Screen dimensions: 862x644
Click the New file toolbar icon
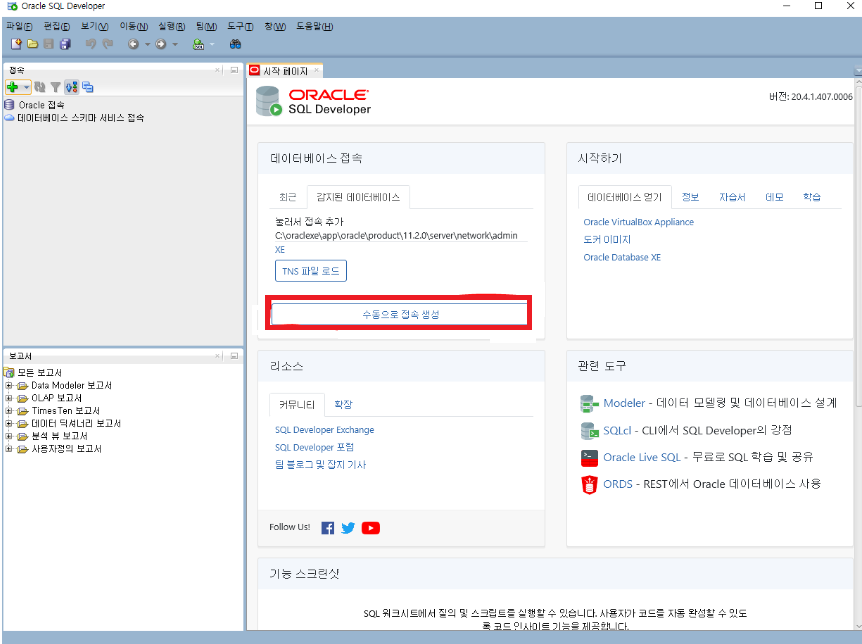click(x=16, y=44)
